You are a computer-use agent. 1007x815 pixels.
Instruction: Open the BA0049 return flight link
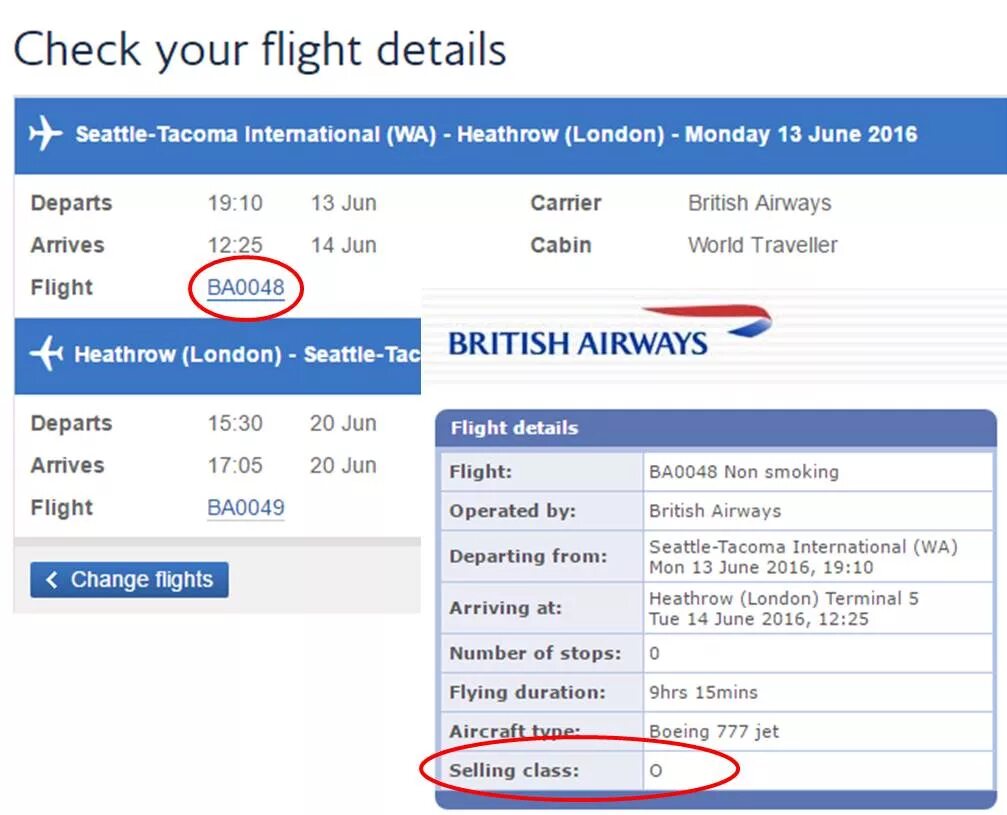point(246,508)
